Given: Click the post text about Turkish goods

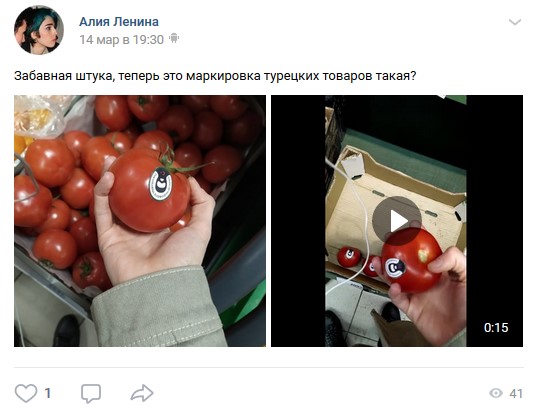Looking at the screenshot, I should coord(215,75).
